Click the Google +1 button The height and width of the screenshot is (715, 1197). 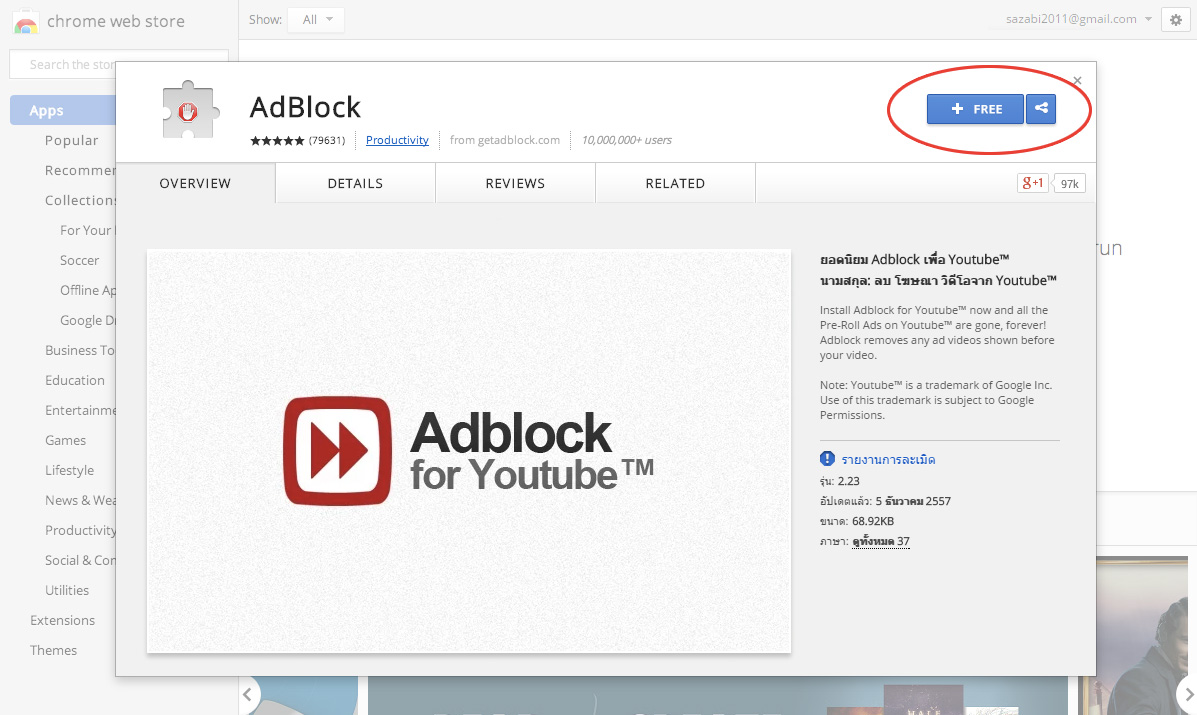1033,183
